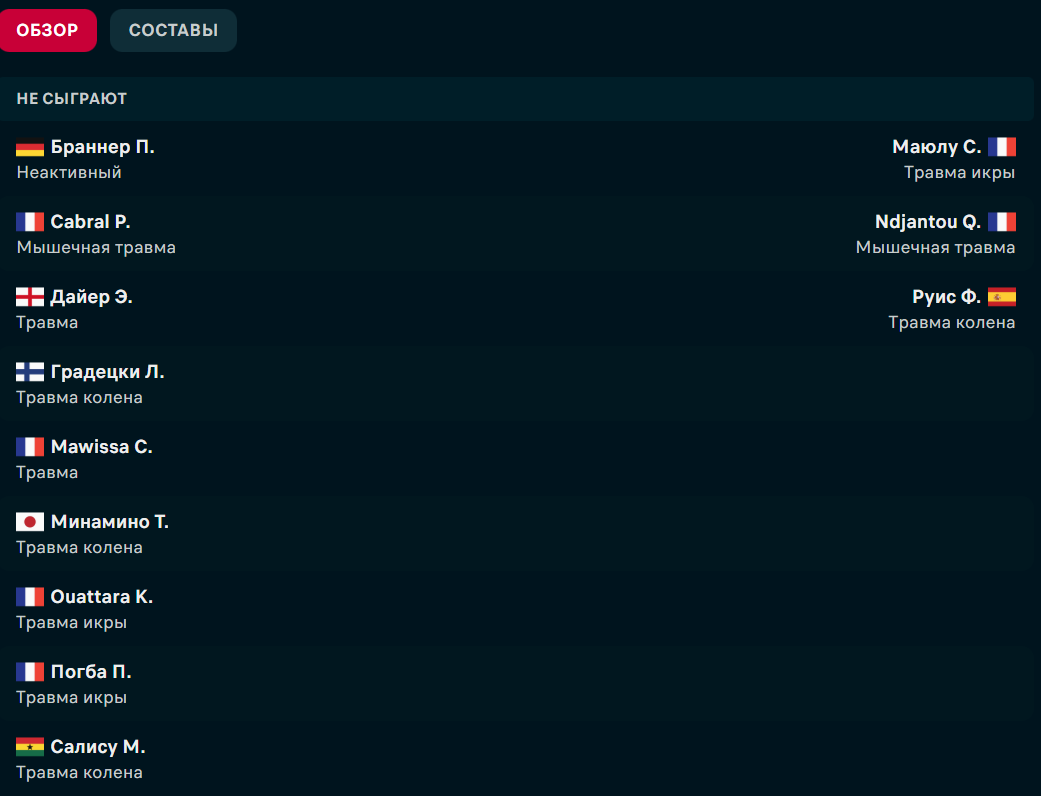
Task: Click England flag next to Дайер Э.
Action: tap(30, 297)
